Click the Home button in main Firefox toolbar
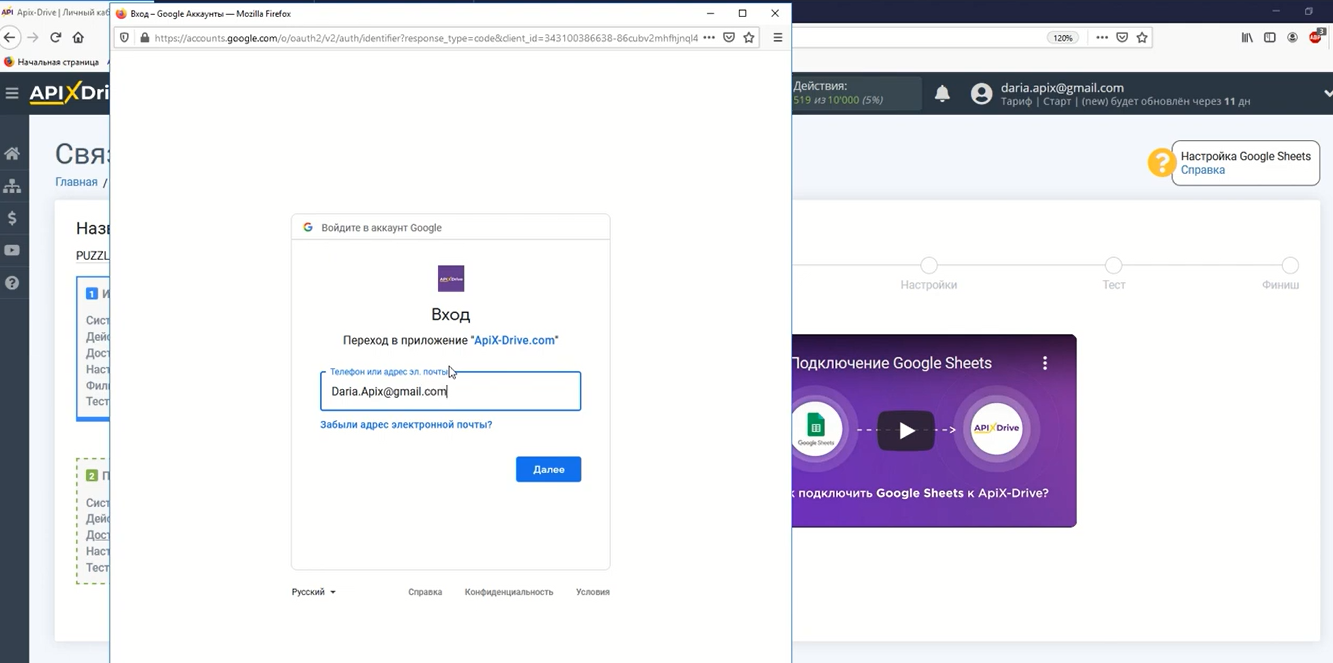 point(78,38)
